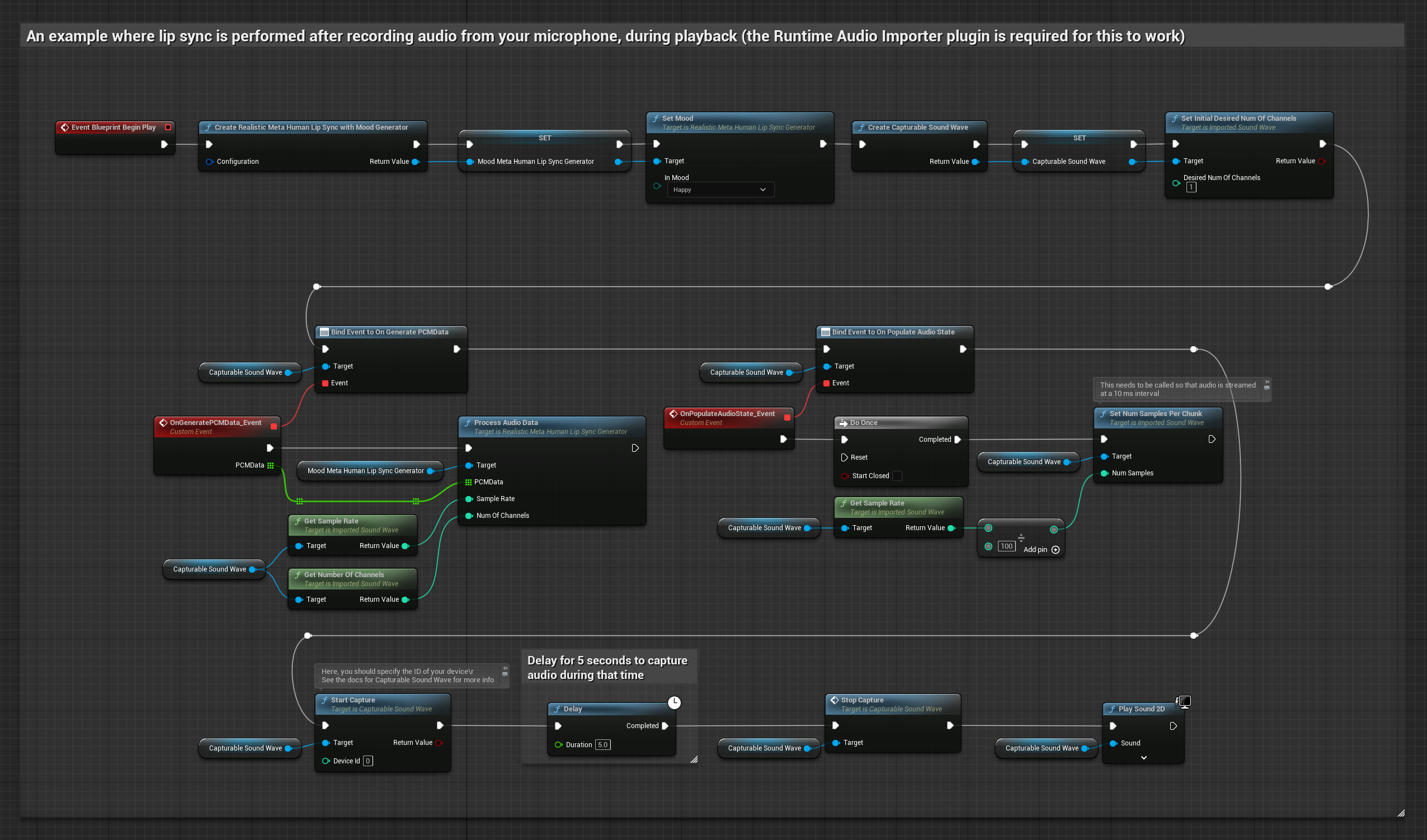Open the In Mood Happy dropdown
The width and height of the screenshot is (1427, 840).
pyautogui.click(x=720, y=190)
